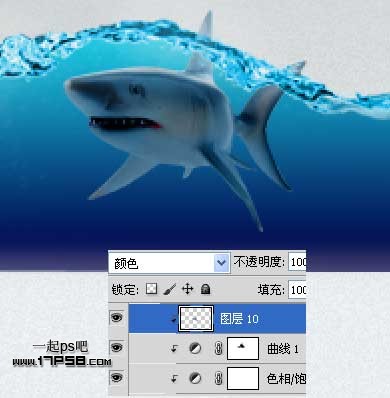Toggle lock all padlock icon
Viewport: 390px width, 398px height.
(x=206, y=289)
